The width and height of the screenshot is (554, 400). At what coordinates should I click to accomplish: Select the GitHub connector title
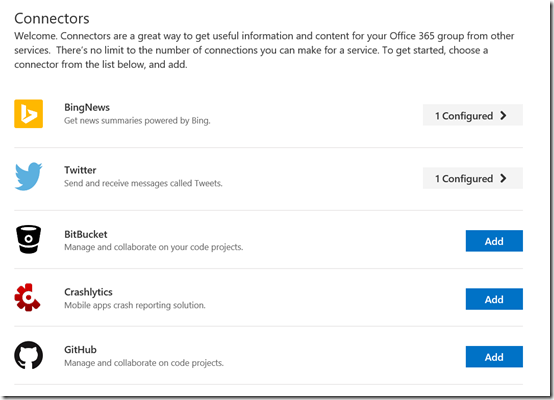[80, 349]
